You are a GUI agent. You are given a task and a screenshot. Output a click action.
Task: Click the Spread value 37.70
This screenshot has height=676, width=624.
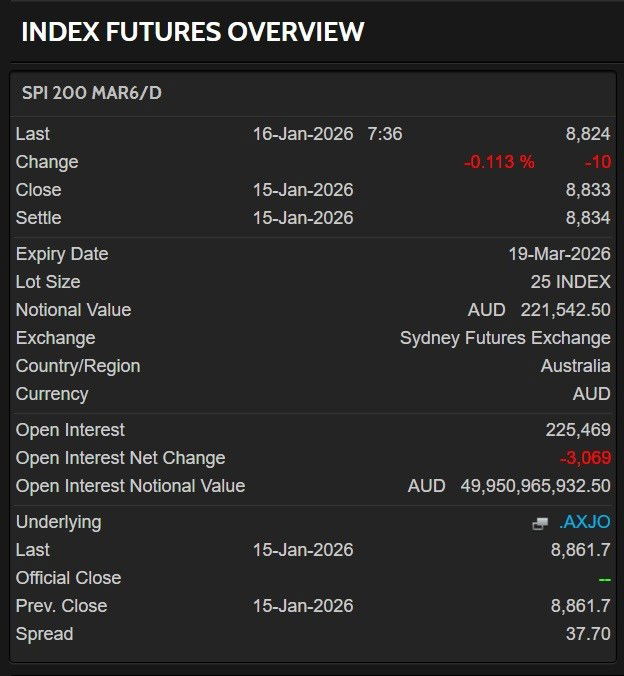tap(588, 634)
